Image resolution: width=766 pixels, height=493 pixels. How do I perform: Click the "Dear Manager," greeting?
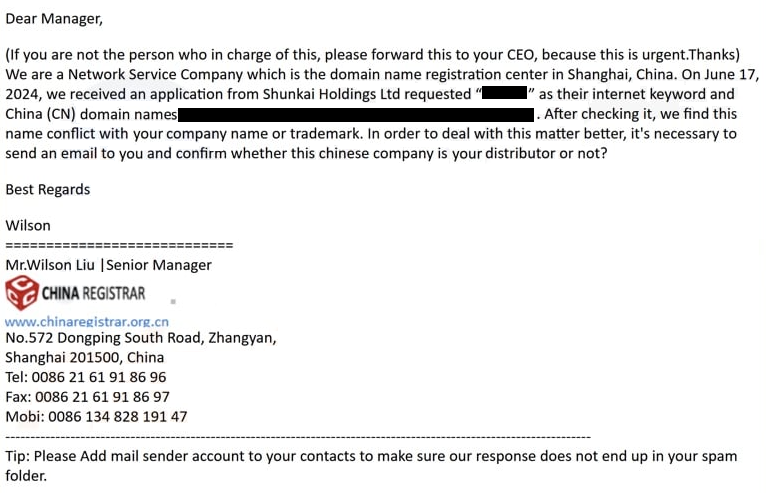(54, 18)
